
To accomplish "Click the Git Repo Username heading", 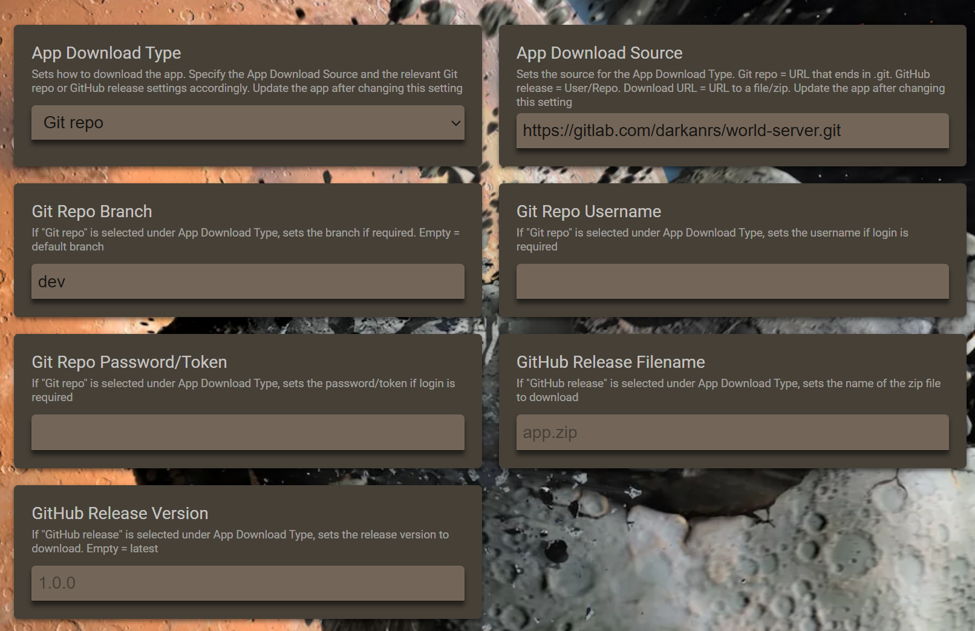I will pos(588,211).
